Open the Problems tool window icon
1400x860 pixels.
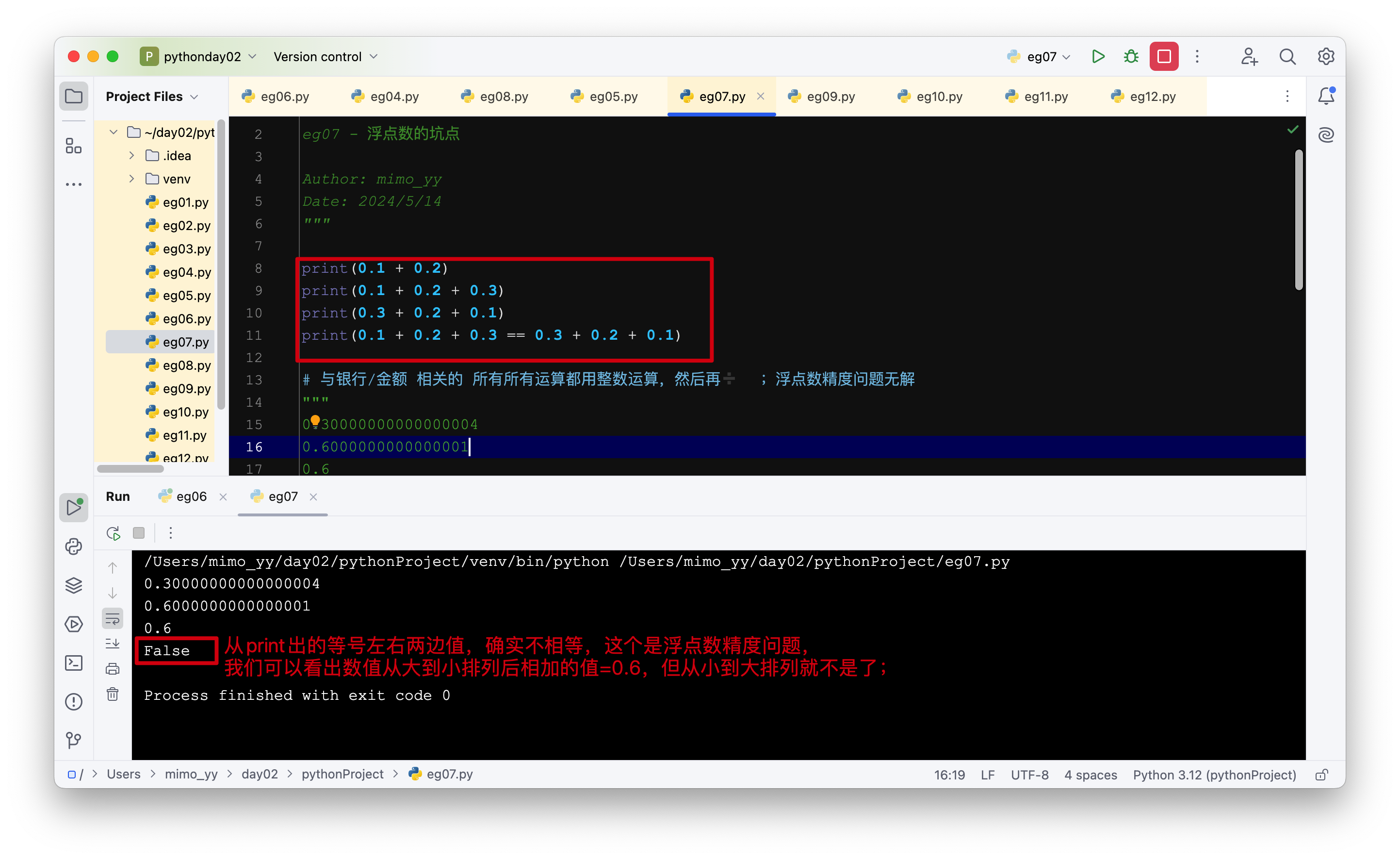click(73, 701)
